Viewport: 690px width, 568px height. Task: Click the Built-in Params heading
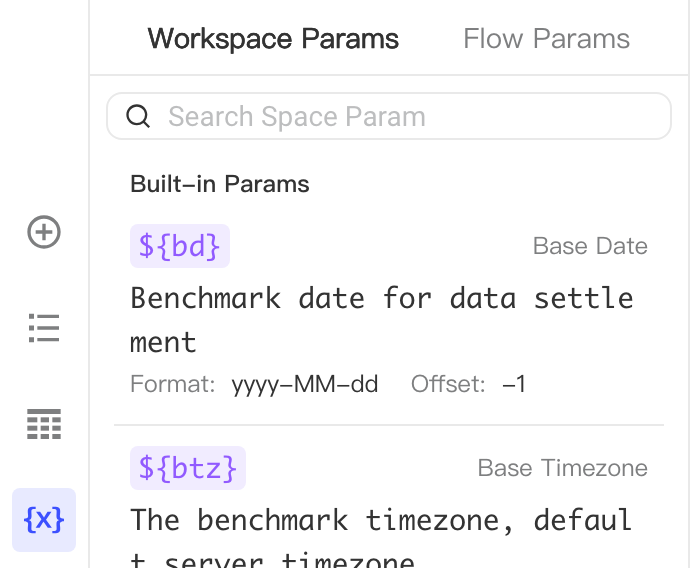point(220,184)
